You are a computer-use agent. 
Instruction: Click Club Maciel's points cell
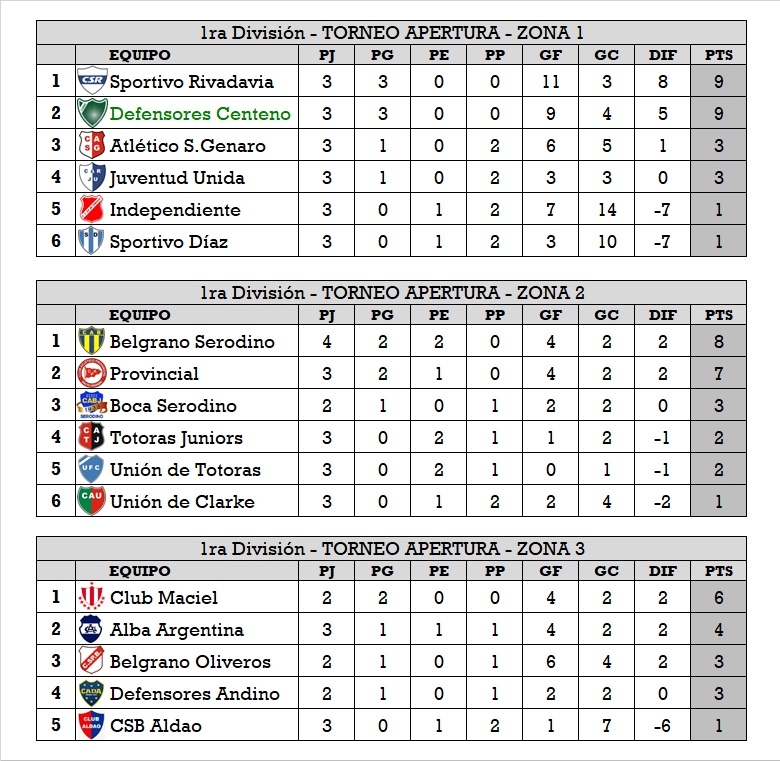click(718, 598)
